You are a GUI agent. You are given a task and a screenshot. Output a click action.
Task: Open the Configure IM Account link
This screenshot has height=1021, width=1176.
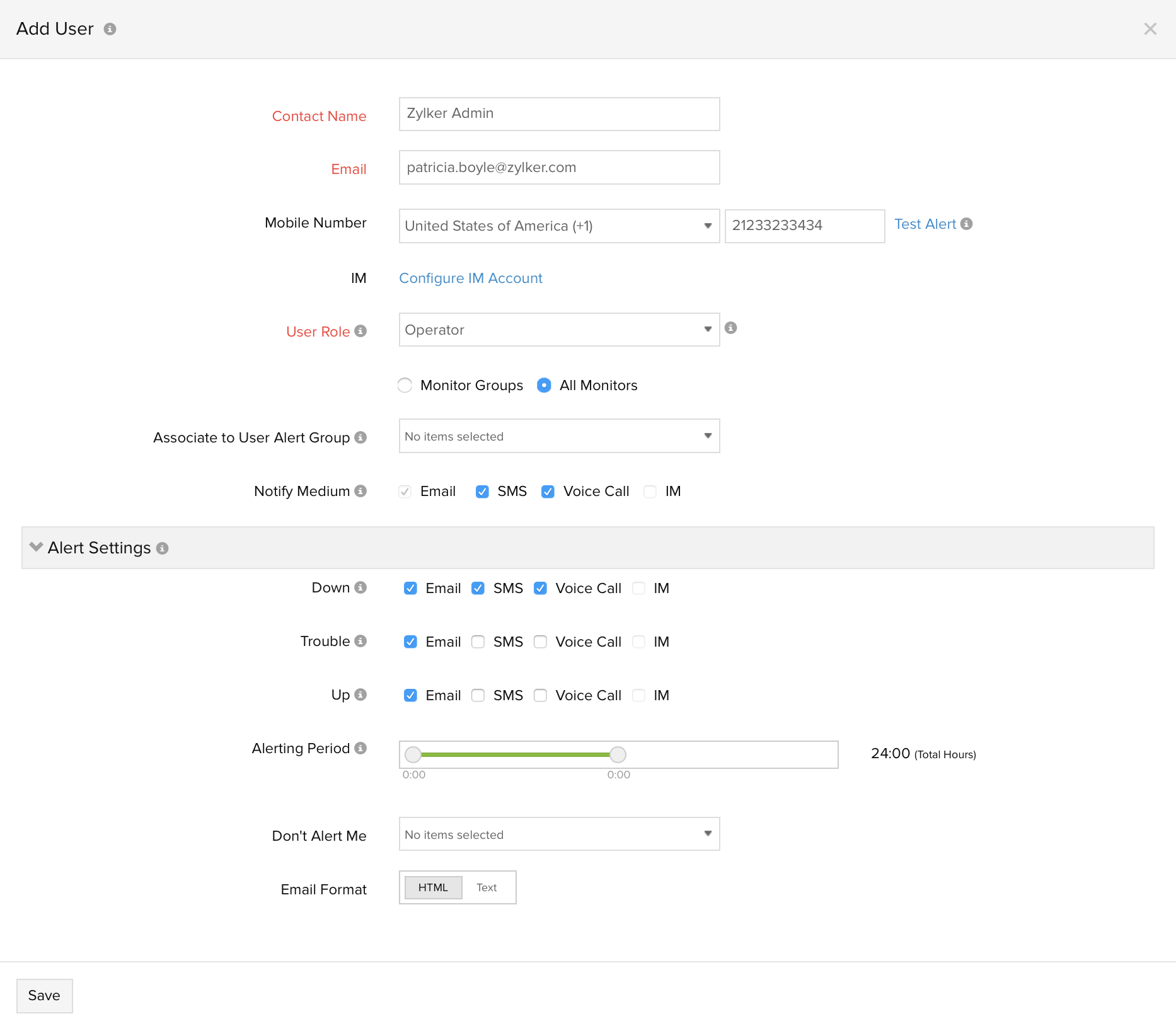pyautogui.click(x=471, y=278)
